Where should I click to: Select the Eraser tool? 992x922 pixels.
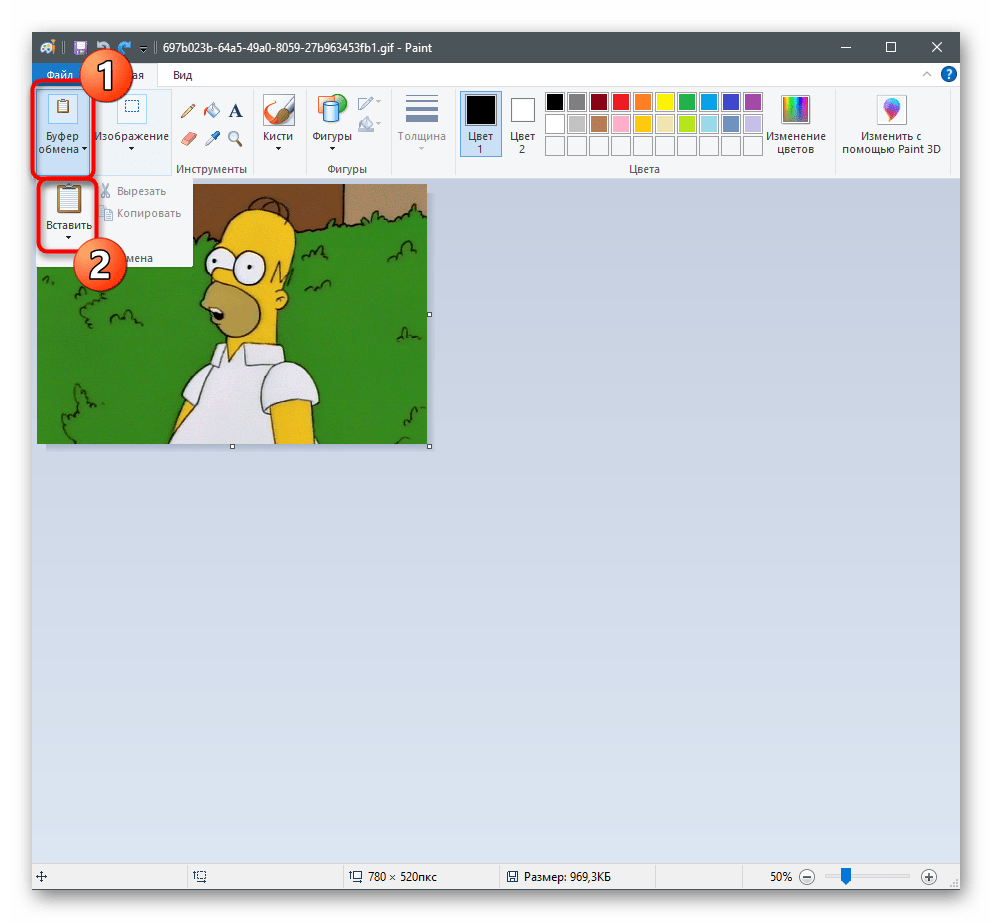(187, 138)
